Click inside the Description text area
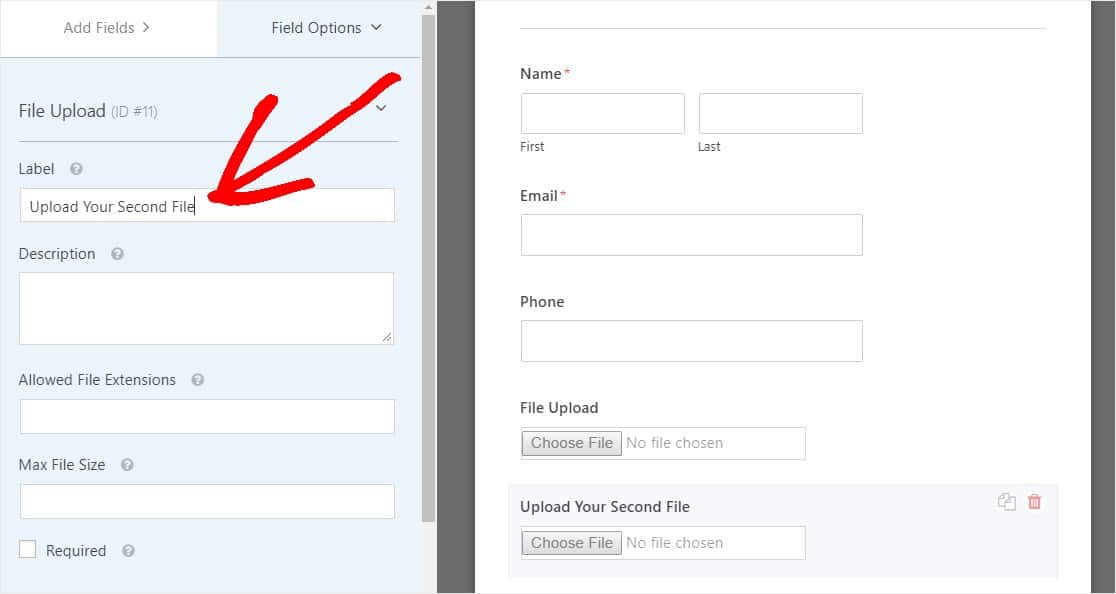This screenshot has width=1116, height=594. click(206, 309)
